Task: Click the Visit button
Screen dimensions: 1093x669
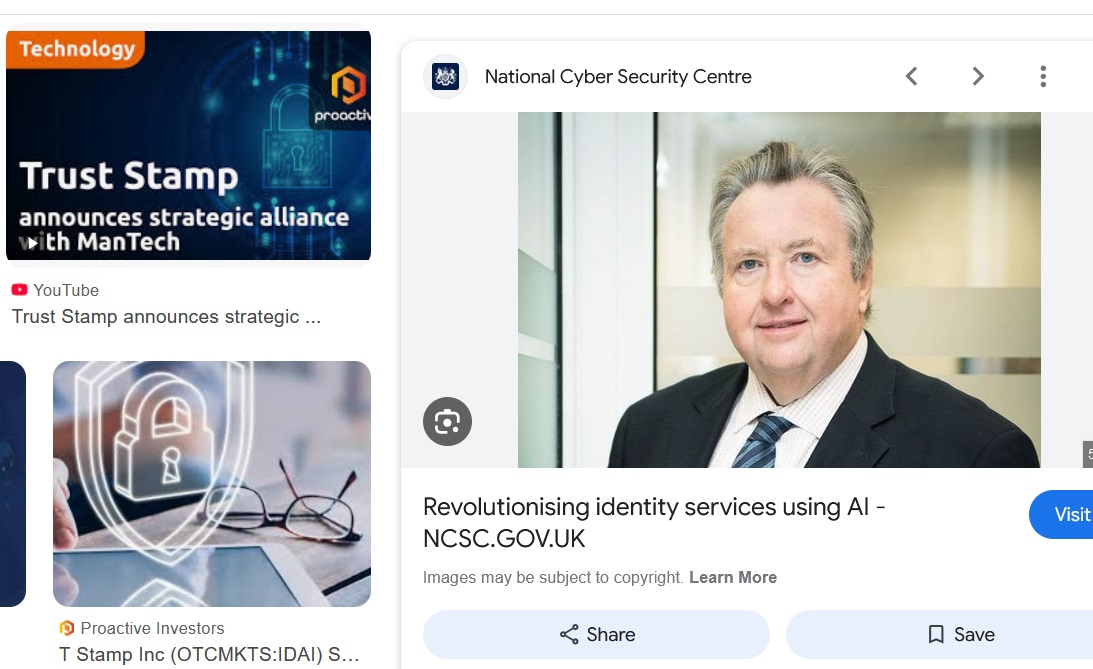Action: 1061,514
